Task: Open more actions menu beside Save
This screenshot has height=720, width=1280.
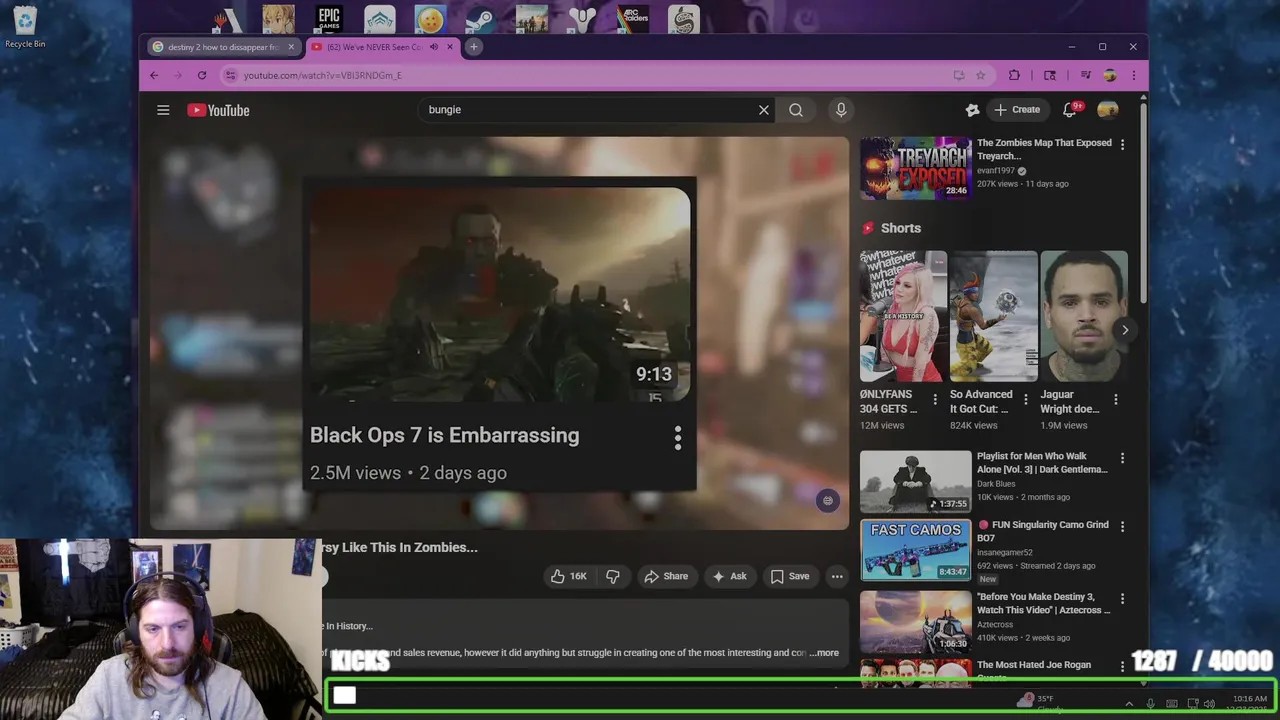Action: click(x=837, y=576)
